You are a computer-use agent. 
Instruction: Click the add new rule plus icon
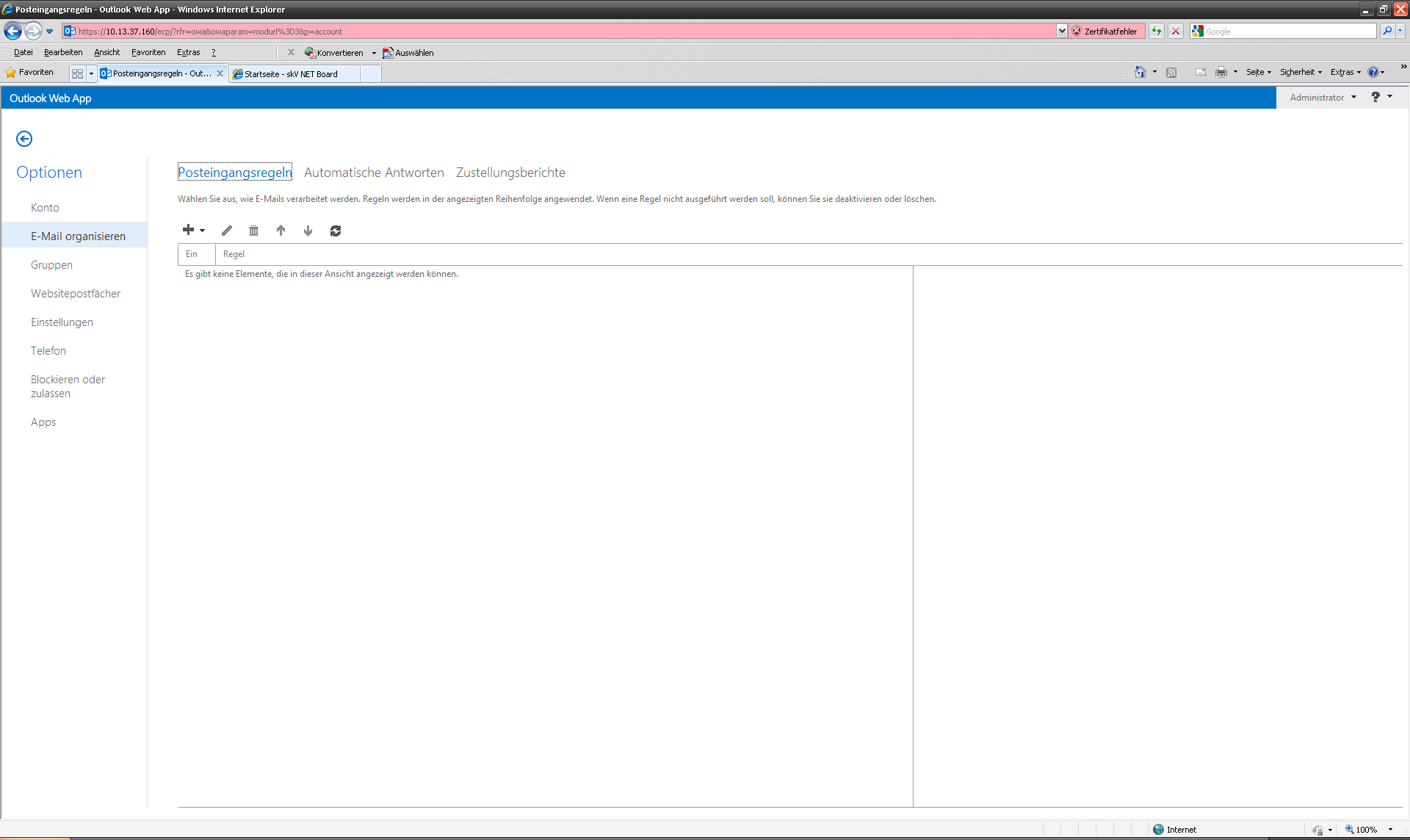click(x=189, y=231)
